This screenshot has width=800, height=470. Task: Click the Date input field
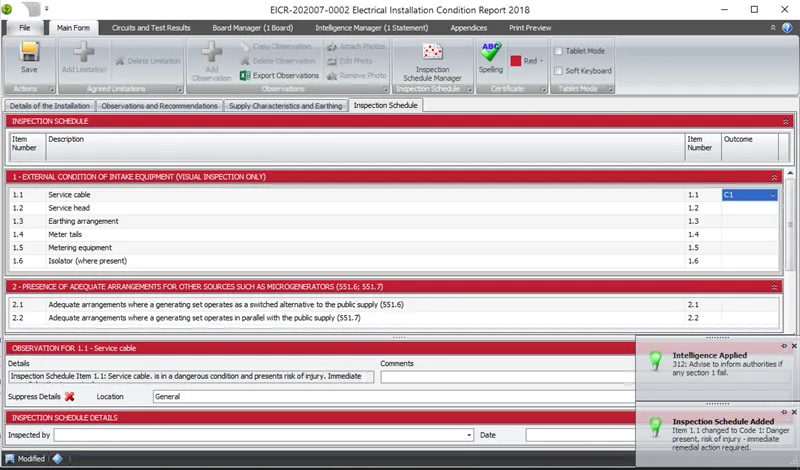pyautogui.click(x=580, y=435)
